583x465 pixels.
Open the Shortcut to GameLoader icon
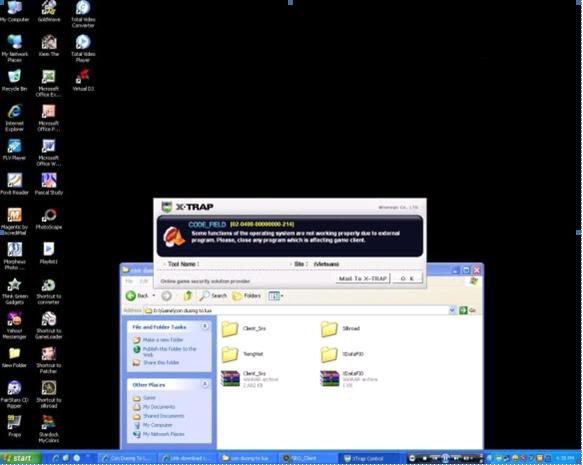click(48, 326)
